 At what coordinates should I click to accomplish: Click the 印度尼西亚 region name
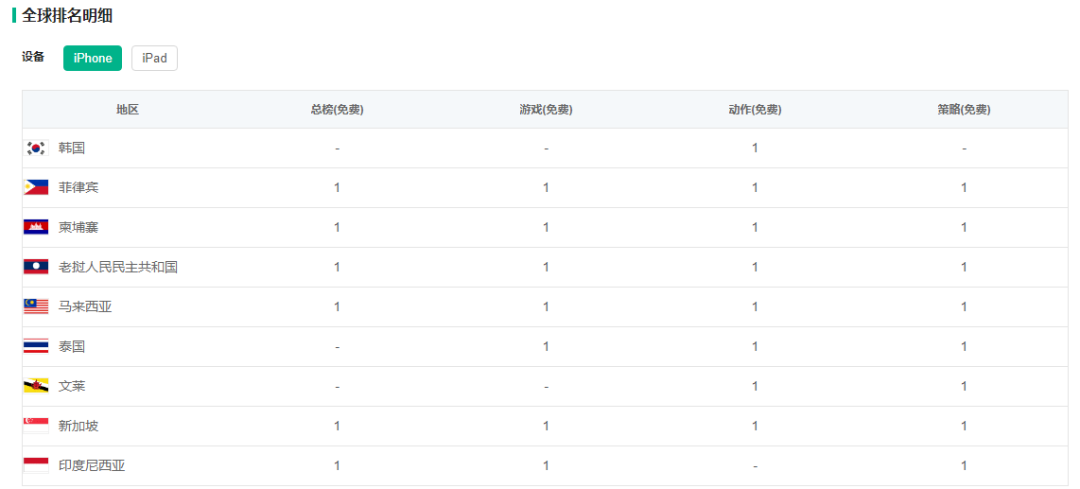[x=92, y=465]
